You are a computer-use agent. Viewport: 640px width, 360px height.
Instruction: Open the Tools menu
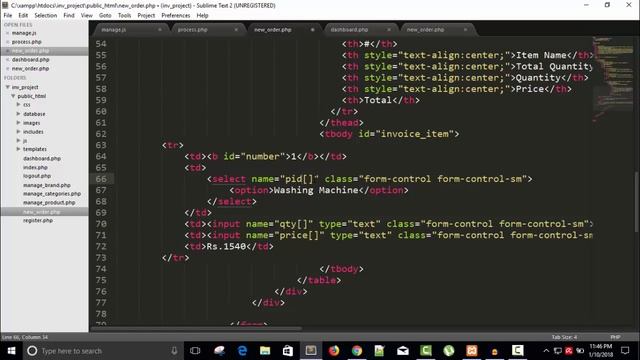tap(124, 16)
